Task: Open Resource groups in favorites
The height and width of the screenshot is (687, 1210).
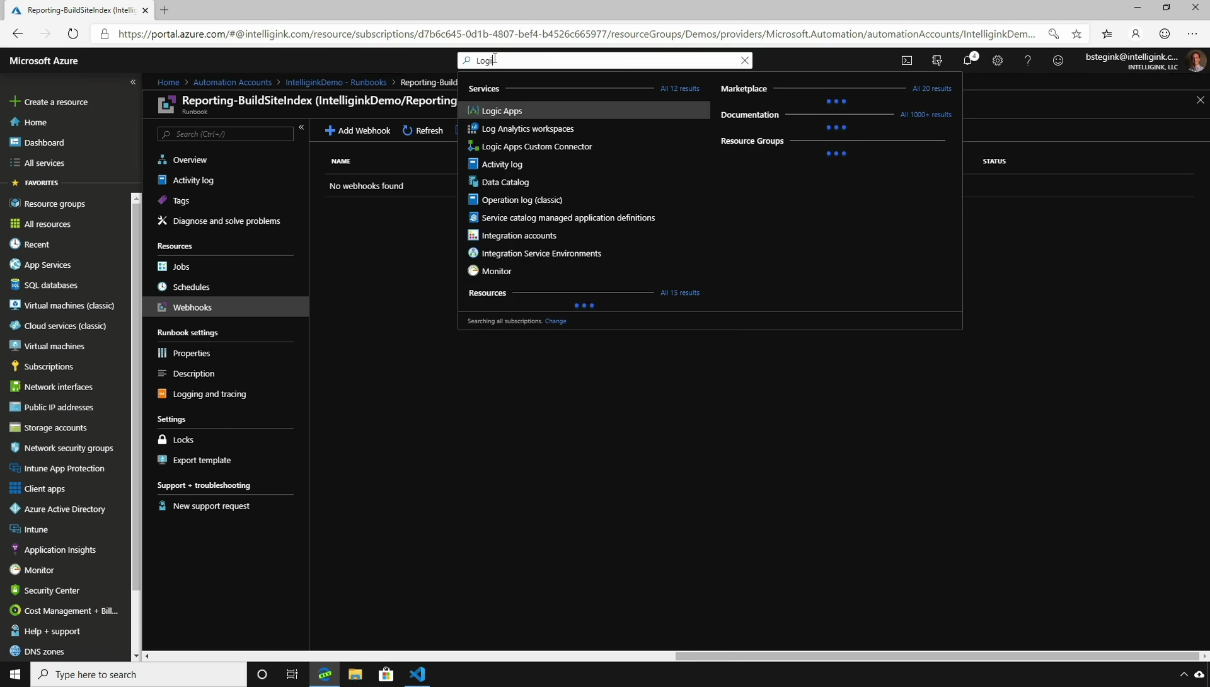Action: pos(54,203)
